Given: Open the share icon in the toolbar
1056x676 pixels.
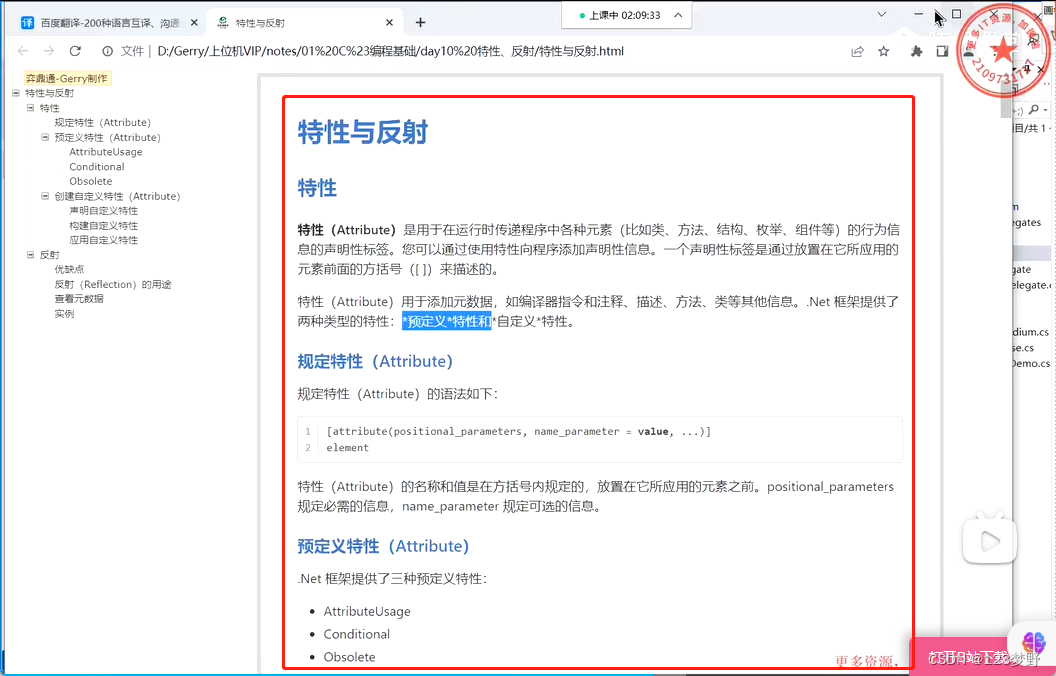Looking at the screenshot, I should coord(857,53).
